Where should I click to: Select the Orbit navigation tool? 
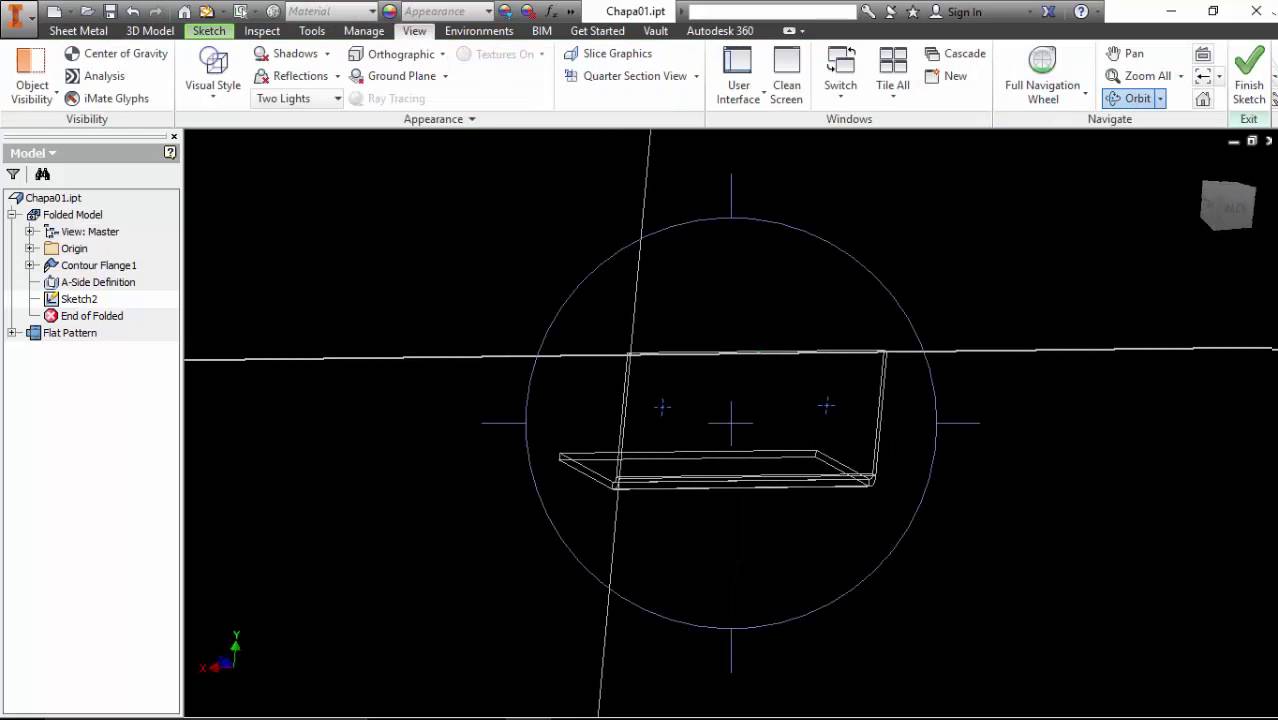click(x=1128, y=98)
